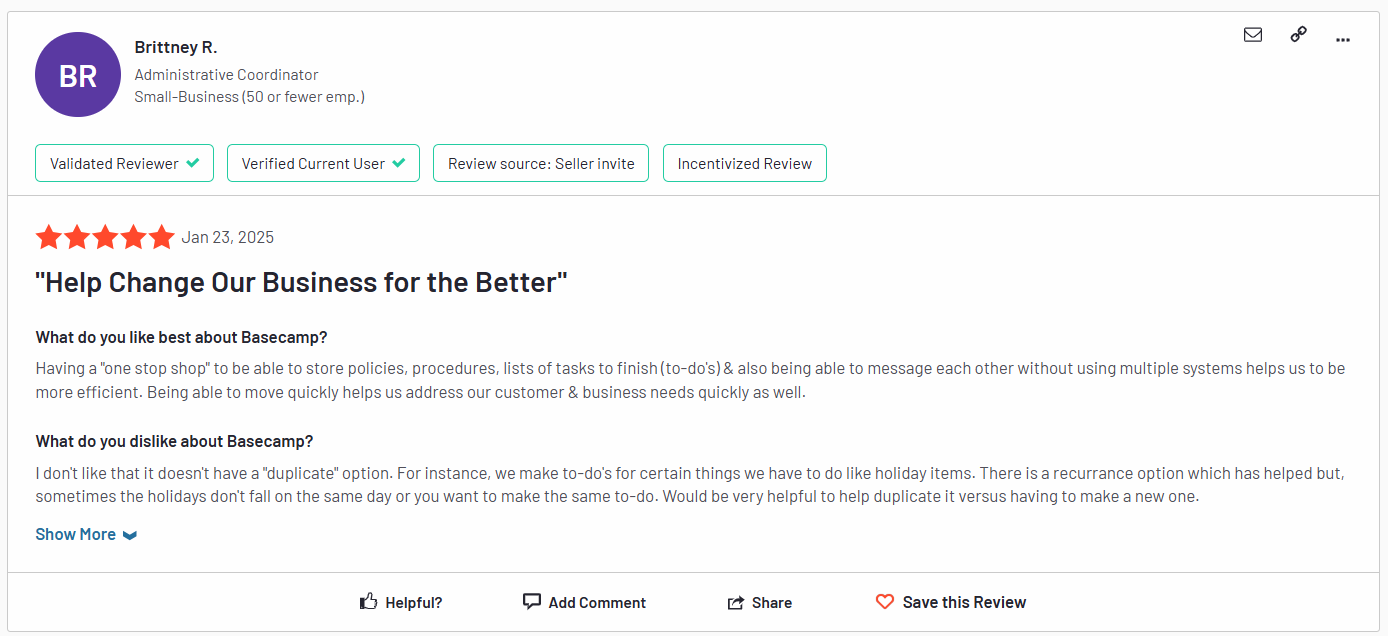Click the BR avatar circle
The width and height of the screenshot is (1388, 636).
[78, 75]
